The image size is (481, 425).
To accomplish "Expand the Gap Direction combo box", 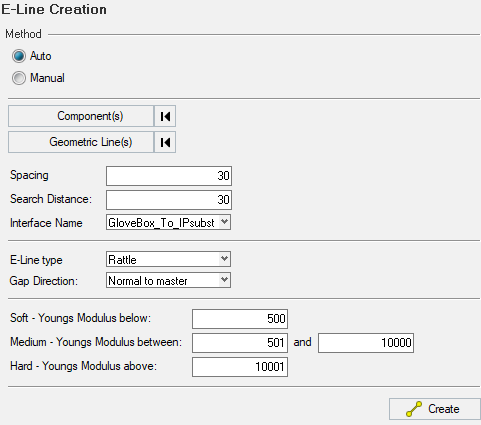I will point(168,280).
